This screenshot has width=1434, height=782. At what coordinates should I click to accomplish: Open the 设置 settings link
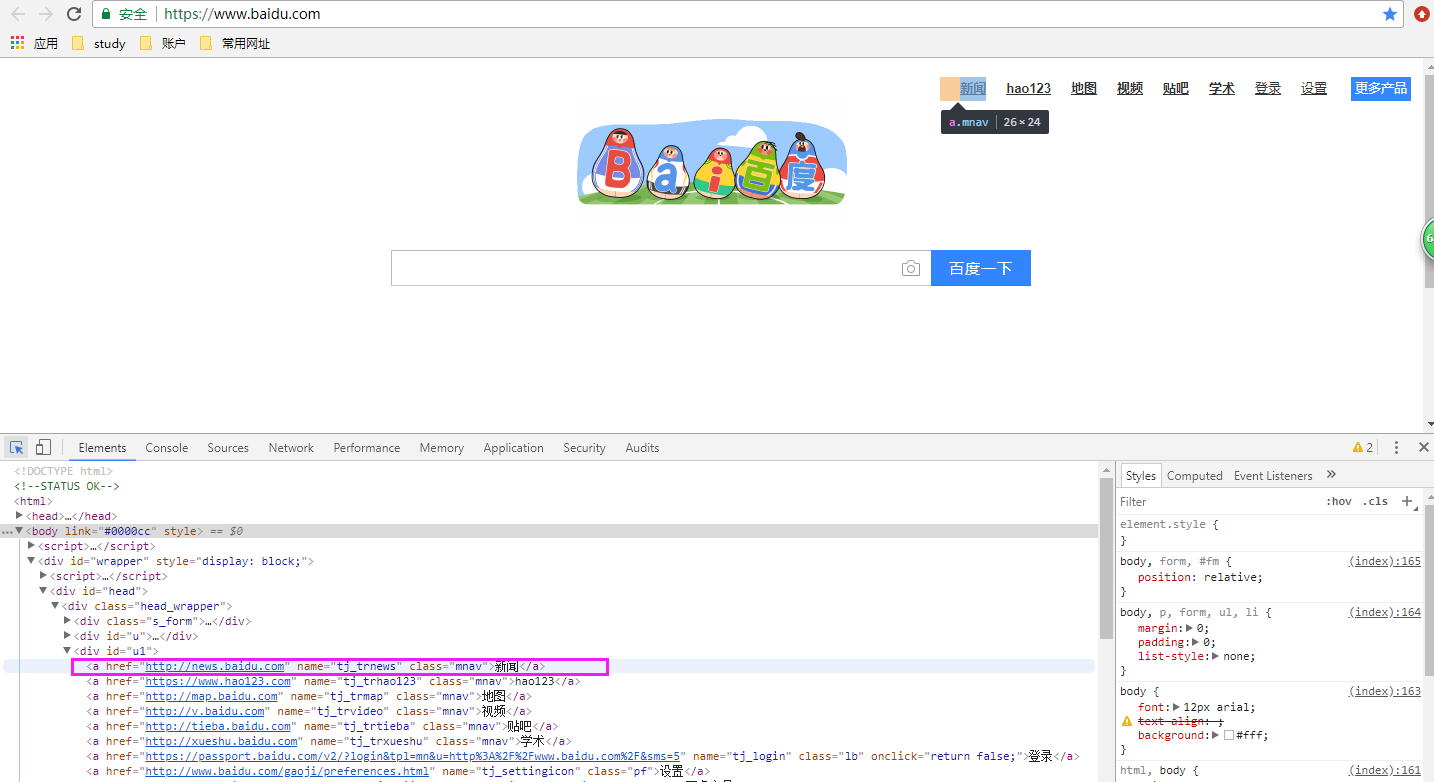pyautogui.click(x=1314, y=89)
